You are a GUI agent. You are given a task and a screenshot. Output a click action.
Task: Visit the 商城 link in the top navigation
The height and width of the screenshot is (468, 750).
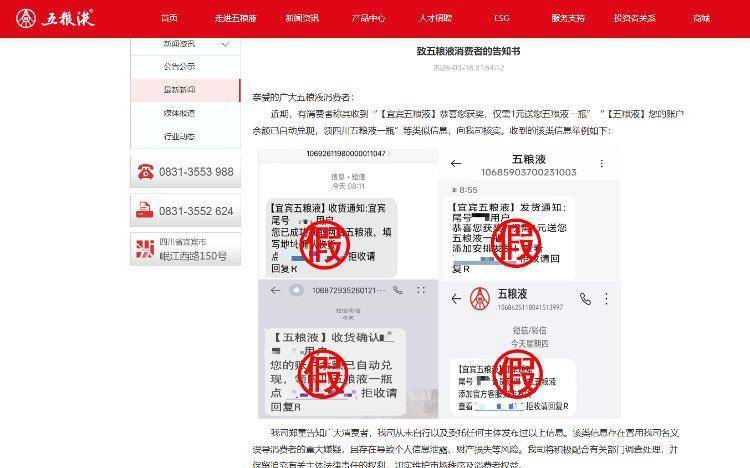point(701,18)
